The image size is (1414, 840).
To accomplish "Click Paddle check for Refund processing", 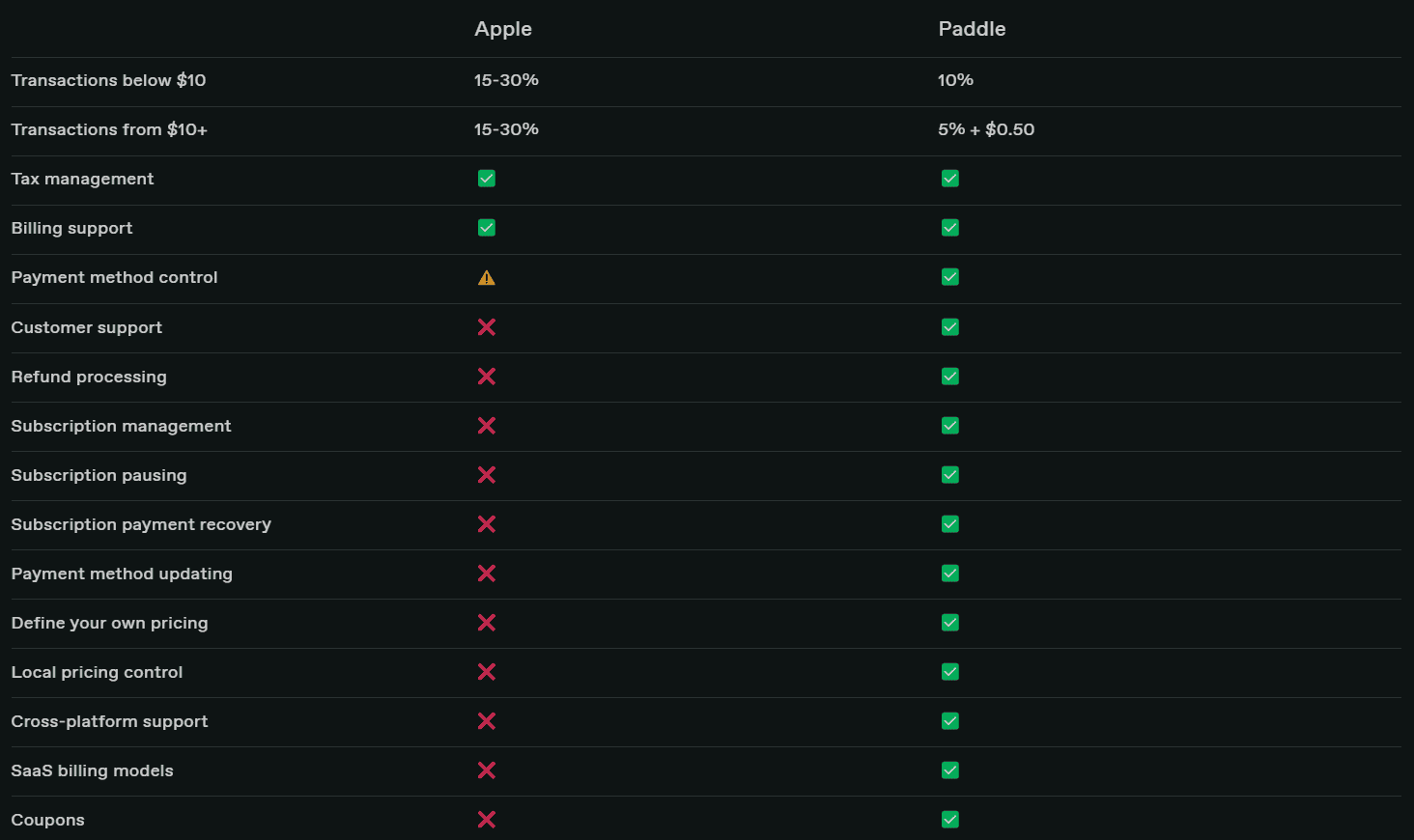I will pyautogui.click(x=950, y=377).
